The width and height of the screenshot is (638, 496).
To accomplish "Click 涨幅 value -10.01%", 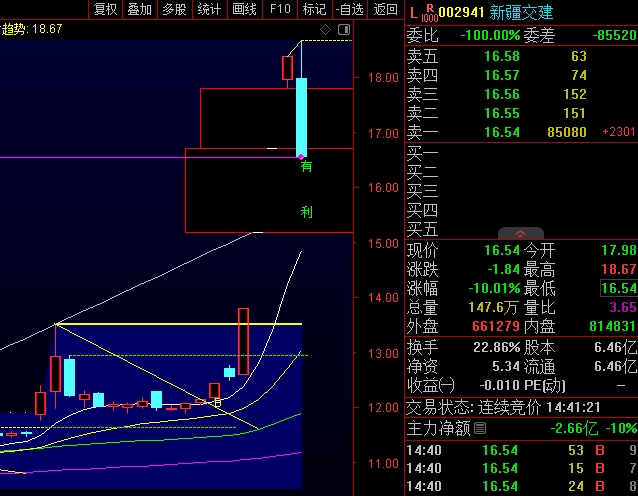I will click(494, 288).
